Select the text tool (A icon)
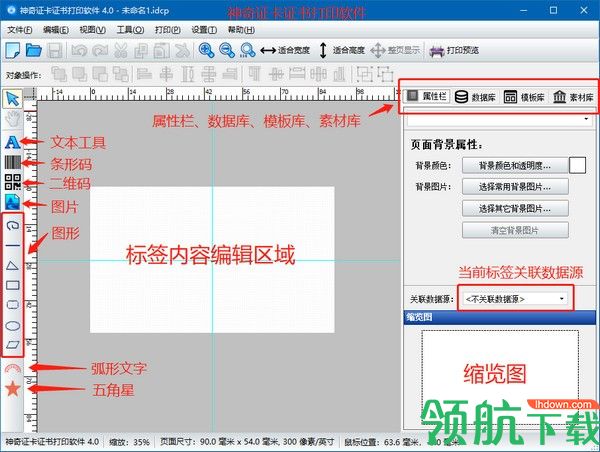This screenshot has height=452, width=600. point(12,142)
